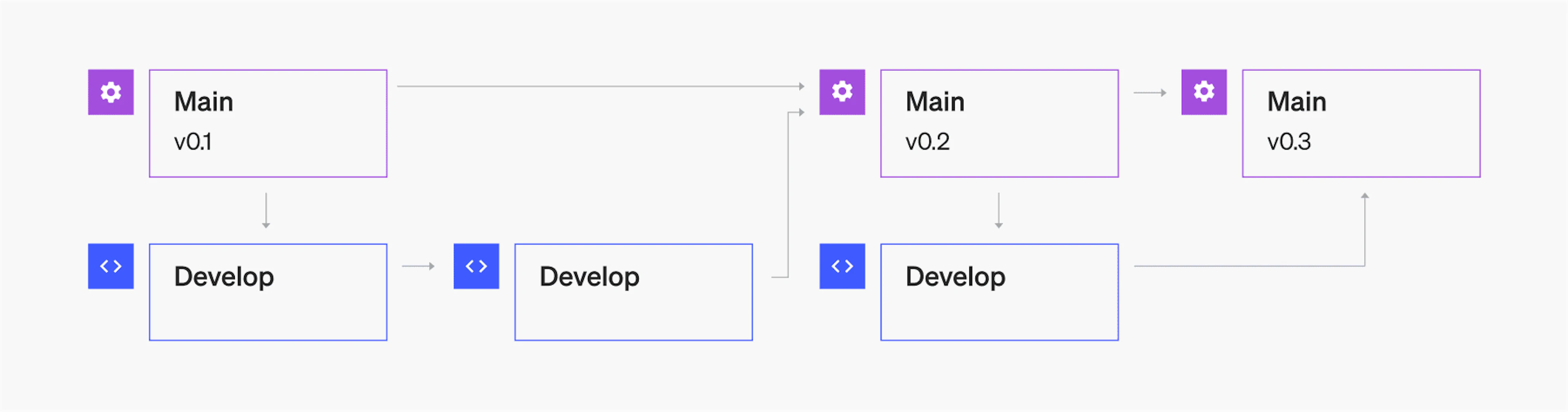
Task: Click the gear icon beside Main v0.1
Action: click(x=111, y=92)
